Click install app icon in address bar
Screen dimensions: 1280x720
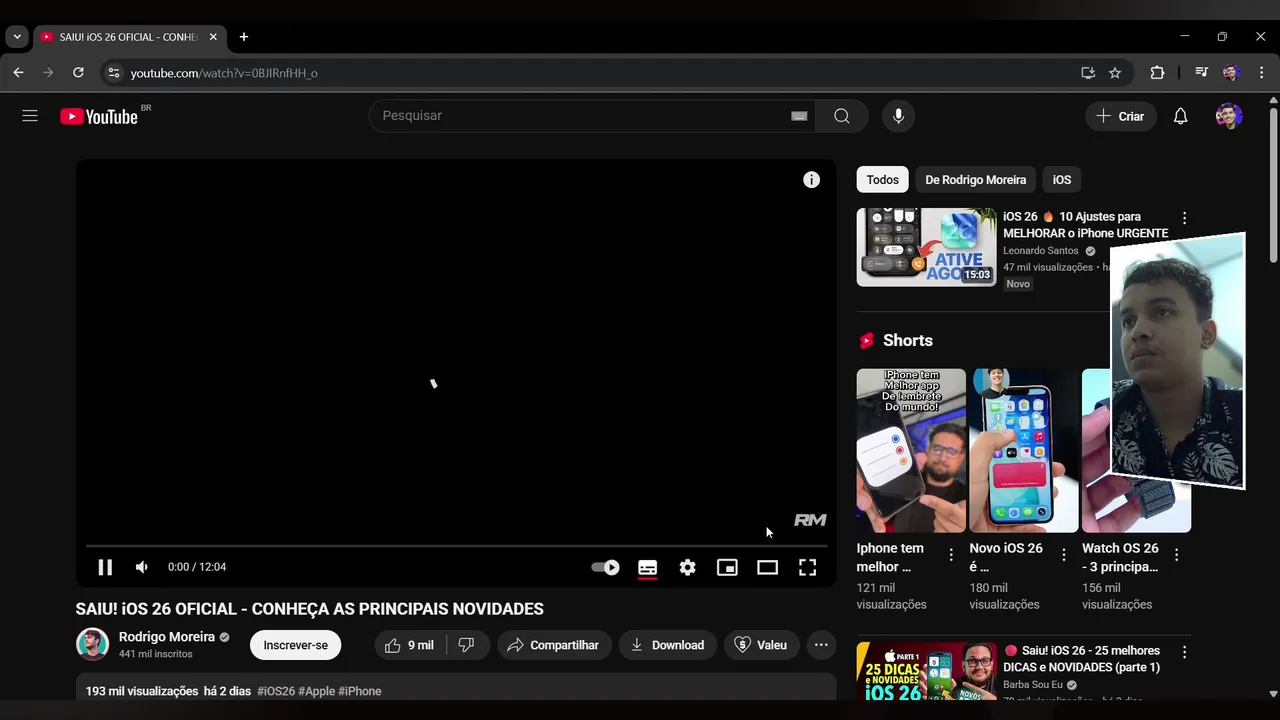tap(1088, 73)
